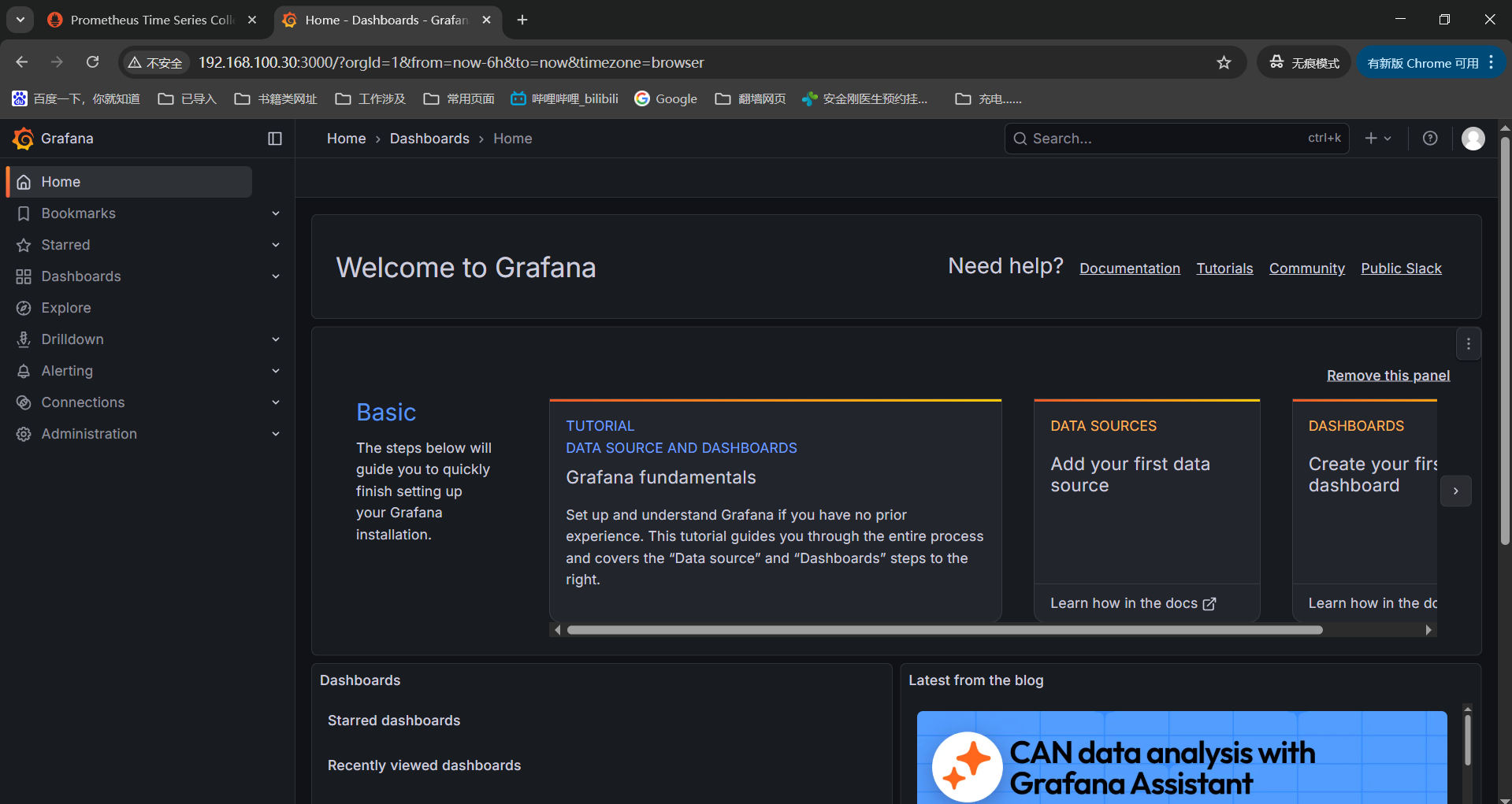Open Alerting in the sidebar

67,371
